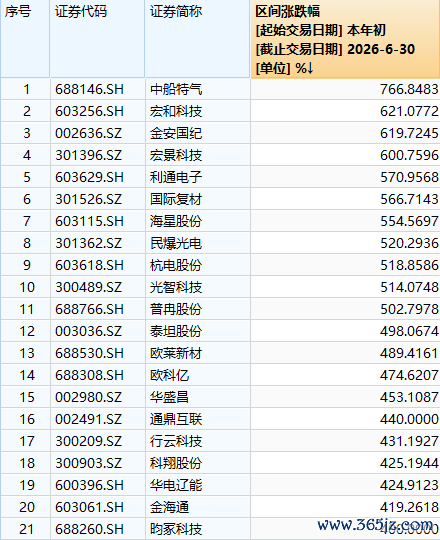This screenshot has height=540, width=440.
Task: Click the 证券简称 column header
Action: pos(198,39)
